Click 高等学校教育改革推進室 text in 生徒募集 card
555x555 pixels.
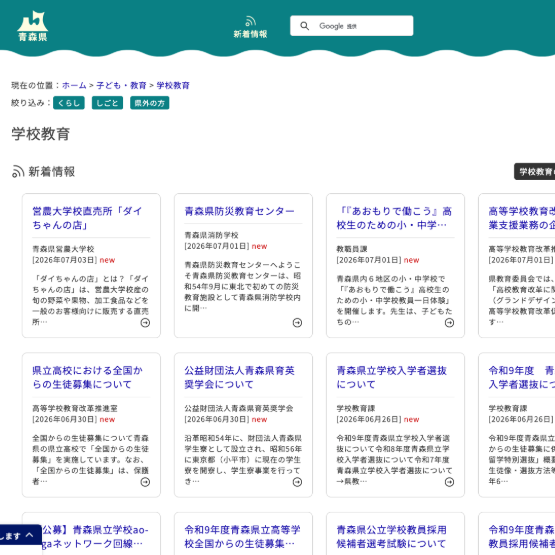click(x=75, y=408)
